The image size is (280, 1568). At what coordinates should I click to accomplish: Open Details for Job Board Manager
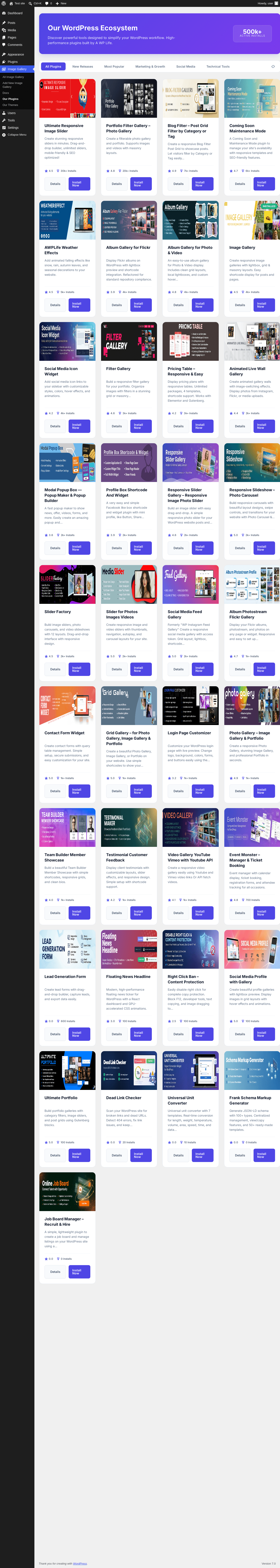coord(55,1272)
